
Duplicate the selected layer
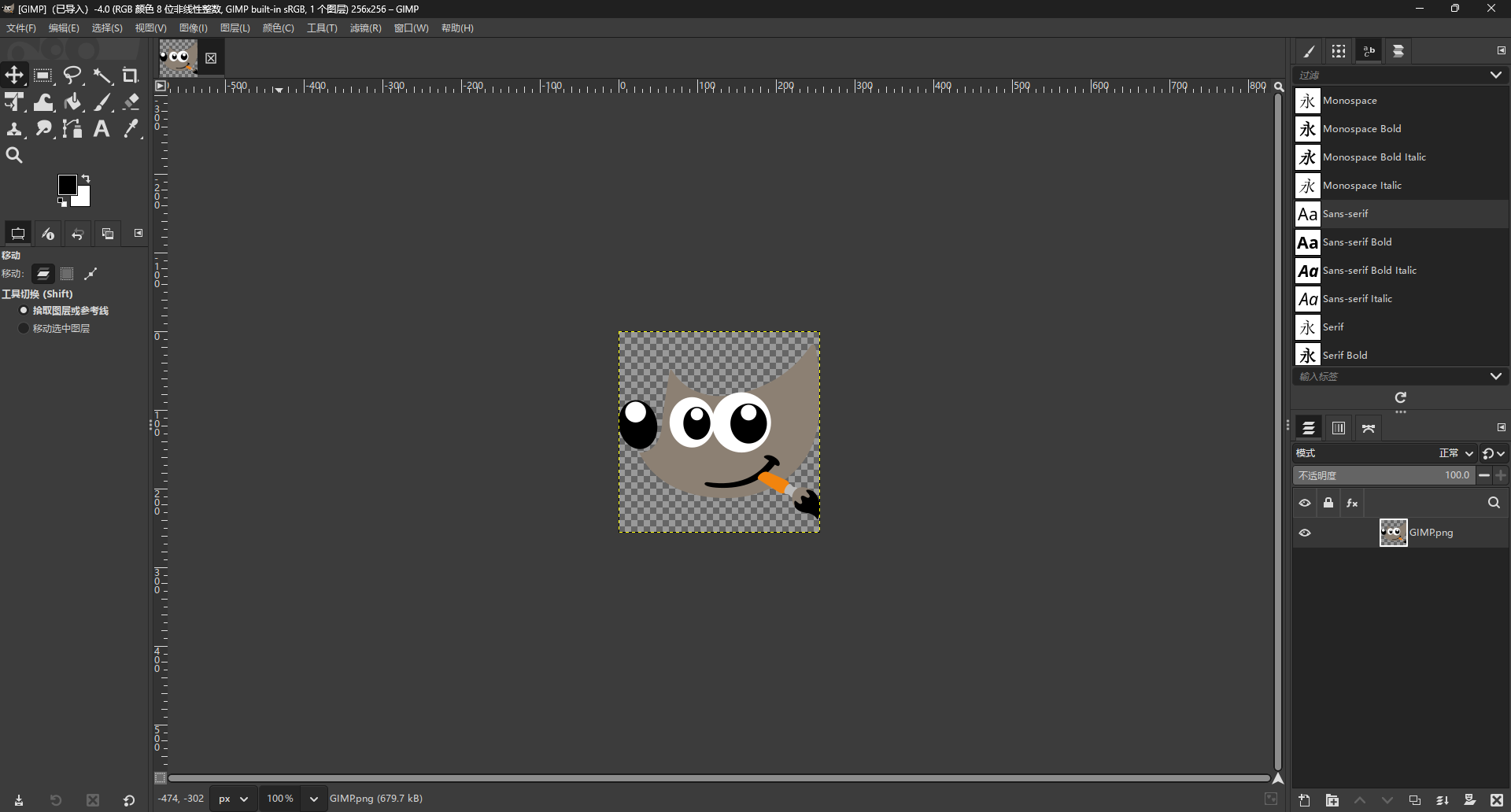coord(1414,800)
